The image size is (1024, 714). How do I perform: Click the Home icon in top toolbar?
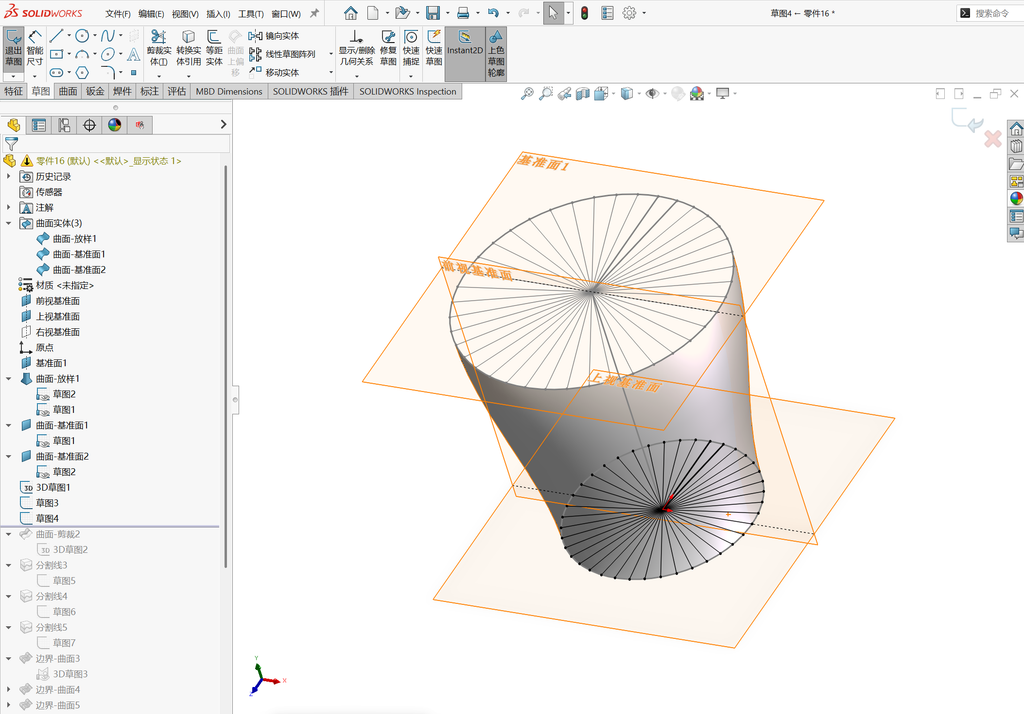pos(351,13)
